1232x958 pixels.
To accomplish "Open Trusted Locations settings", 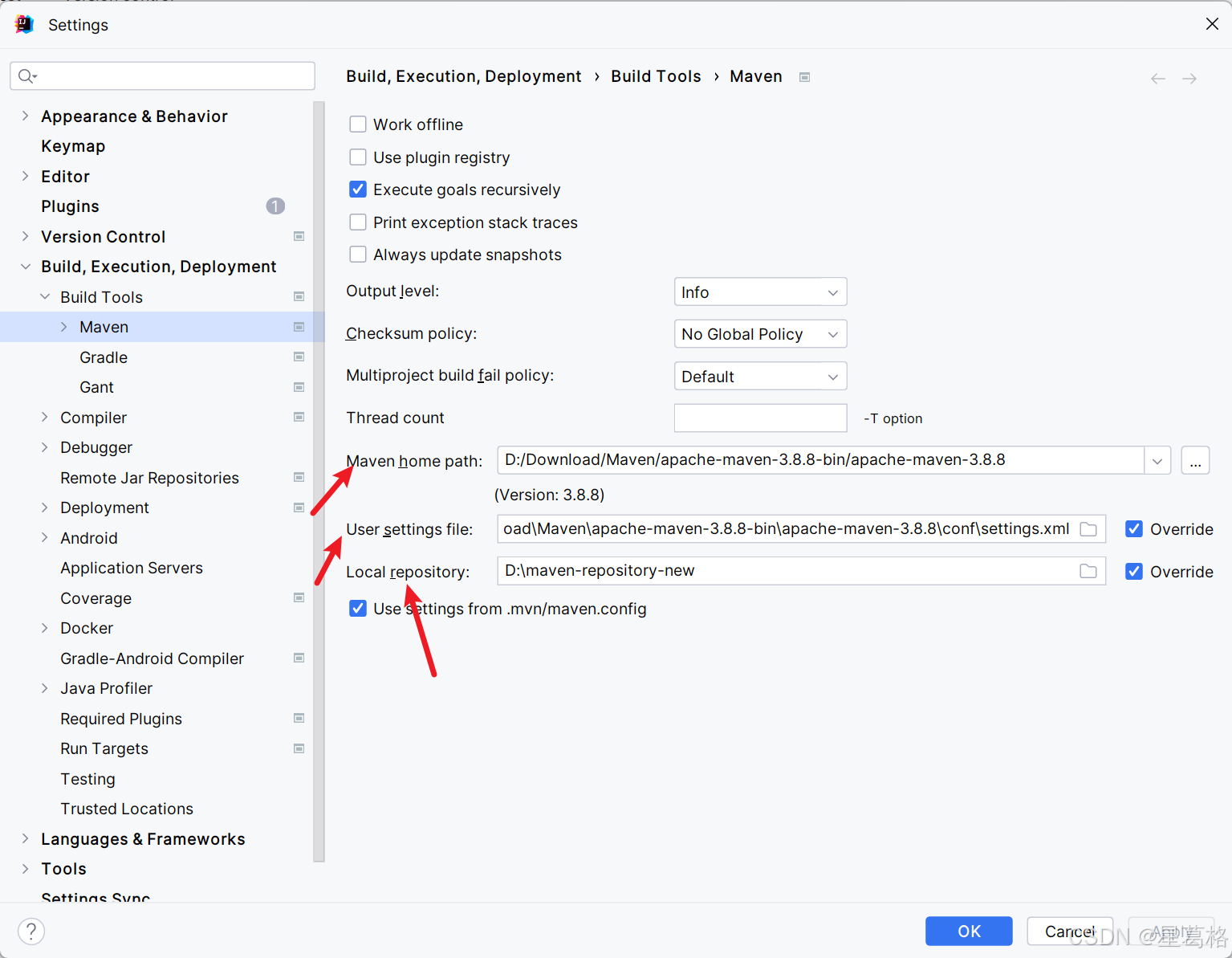I will [x=127, y=809].
